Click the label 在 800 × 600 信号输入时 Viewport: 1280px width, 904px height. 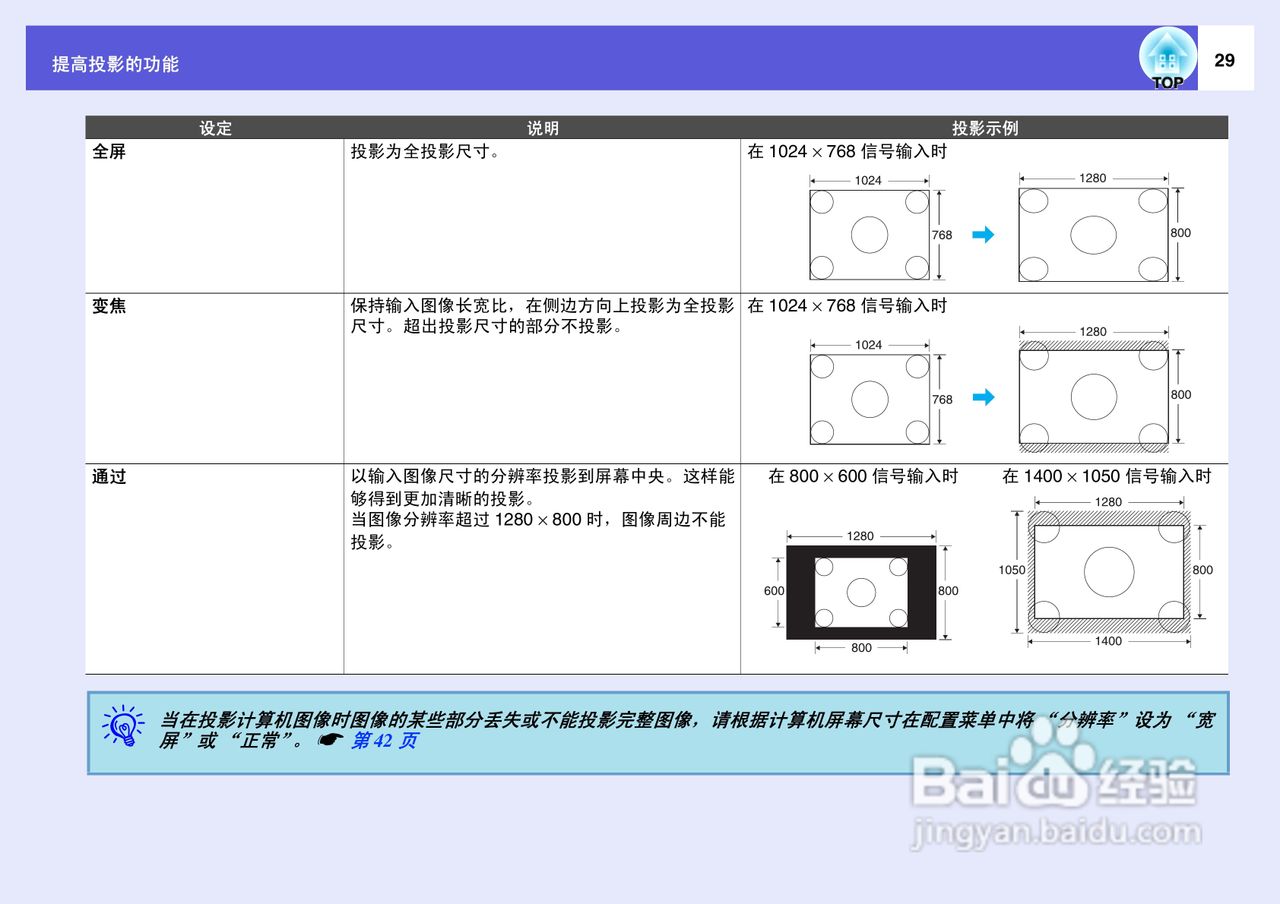click(x=863, y=476)
